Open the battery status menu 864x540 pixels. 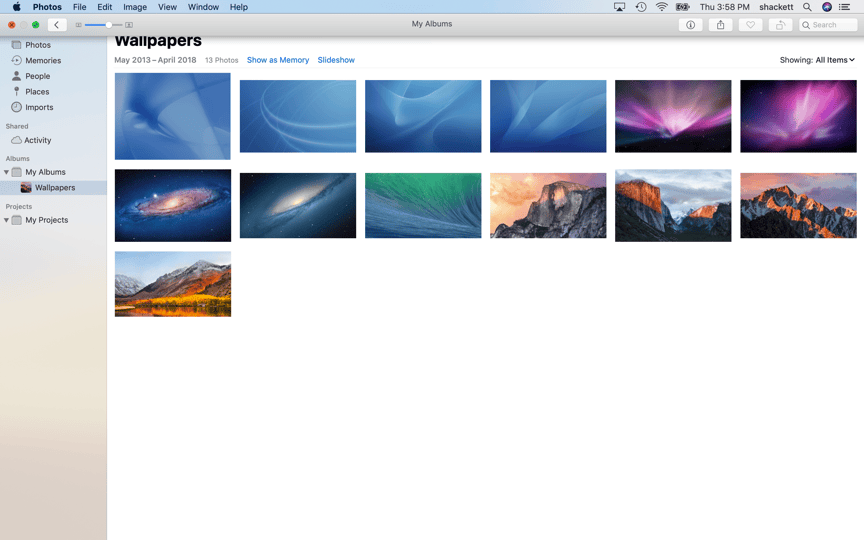pos(683,7)
